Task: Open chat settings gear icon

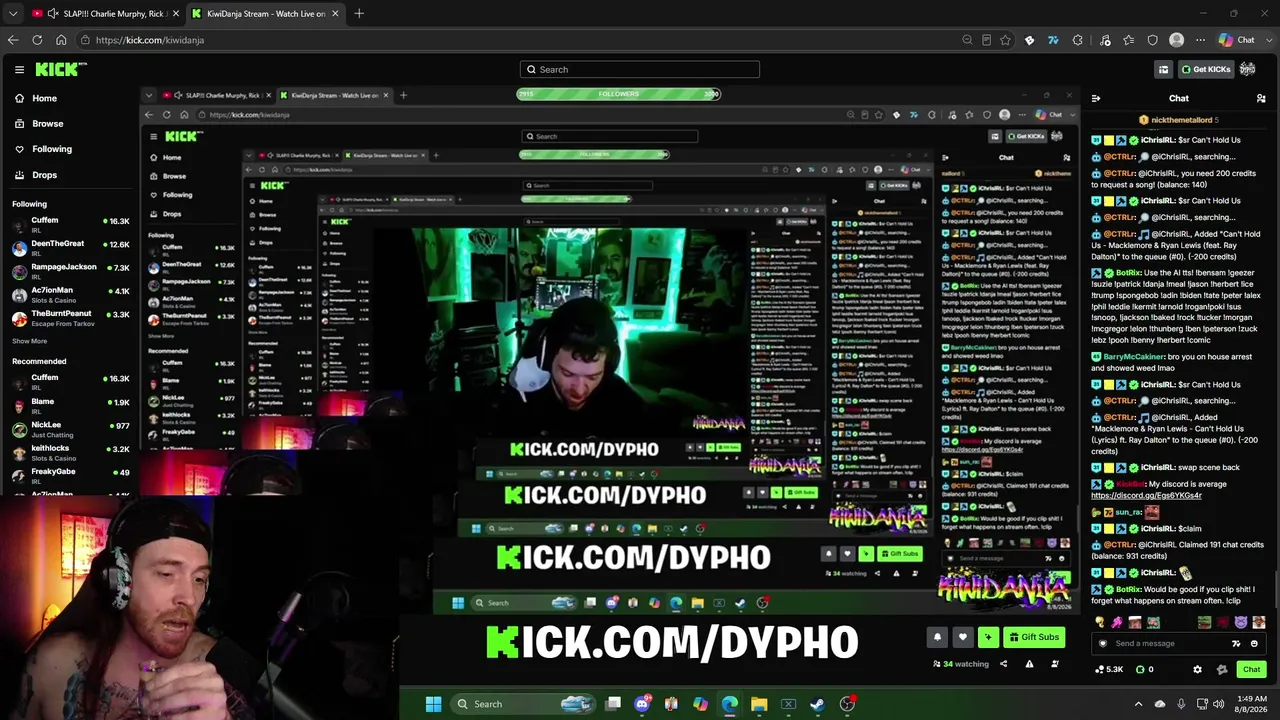Action: 1197,670
